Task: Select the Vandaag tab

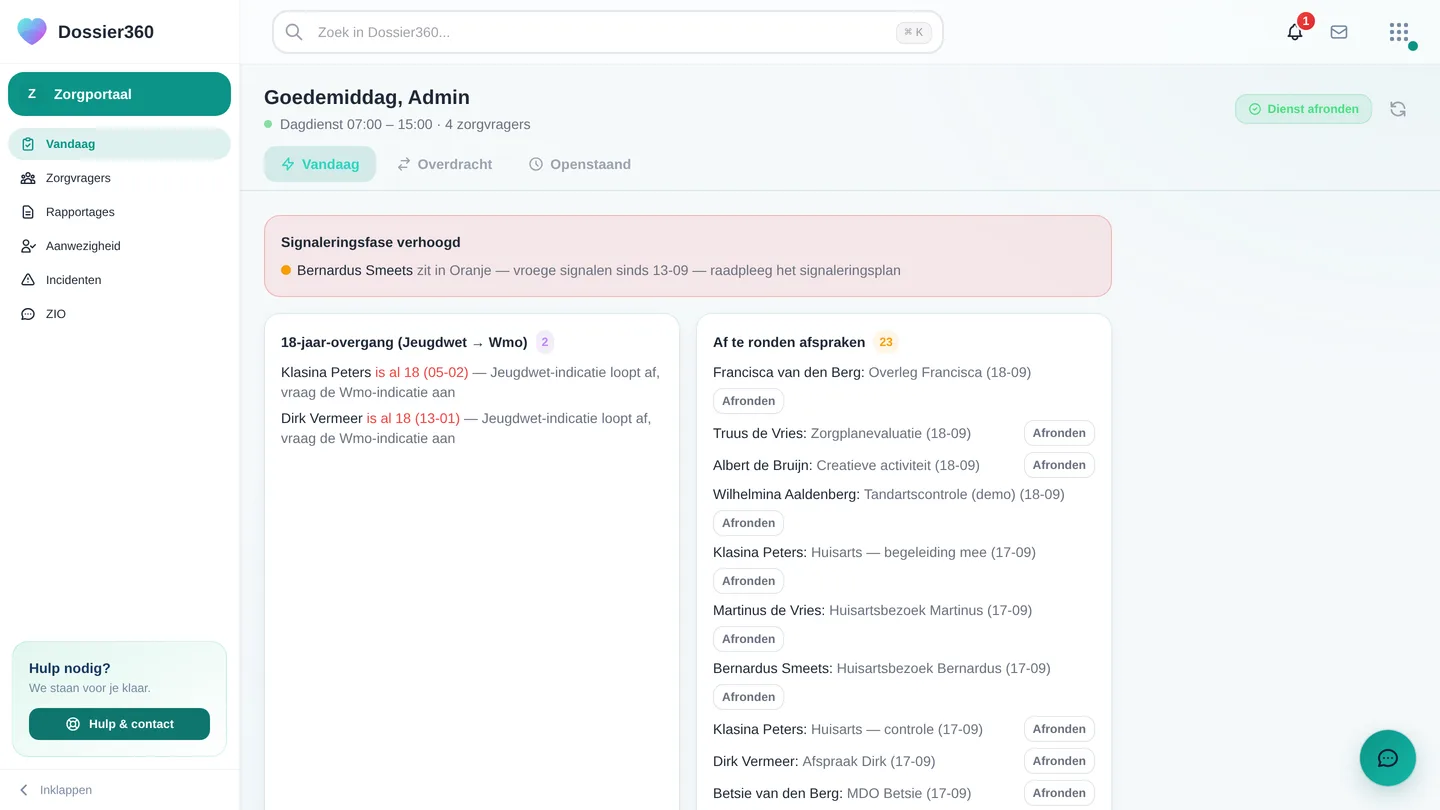Action: click(320, 164)
